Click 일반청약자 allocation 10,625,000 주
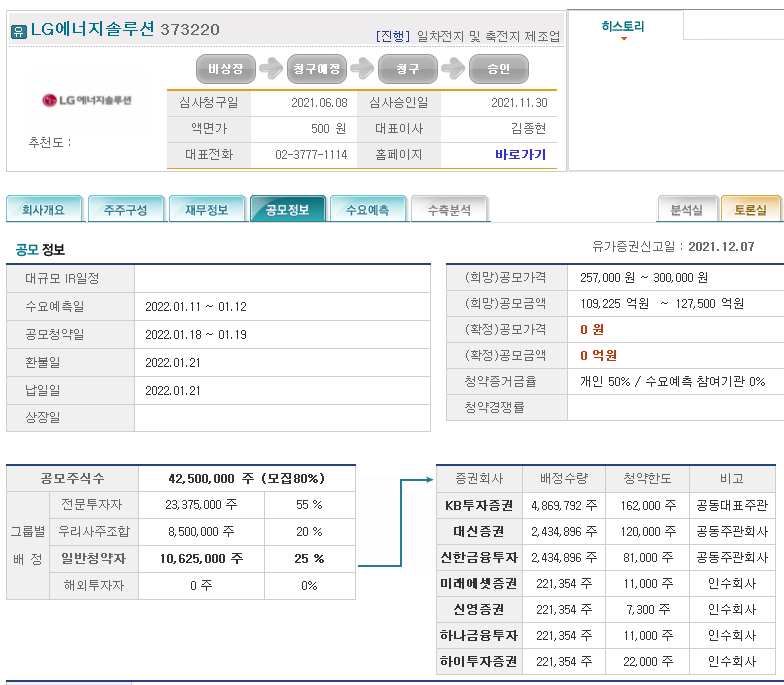Image resolution: width=784 pixels, height=685 pixels. click(201, 558)
